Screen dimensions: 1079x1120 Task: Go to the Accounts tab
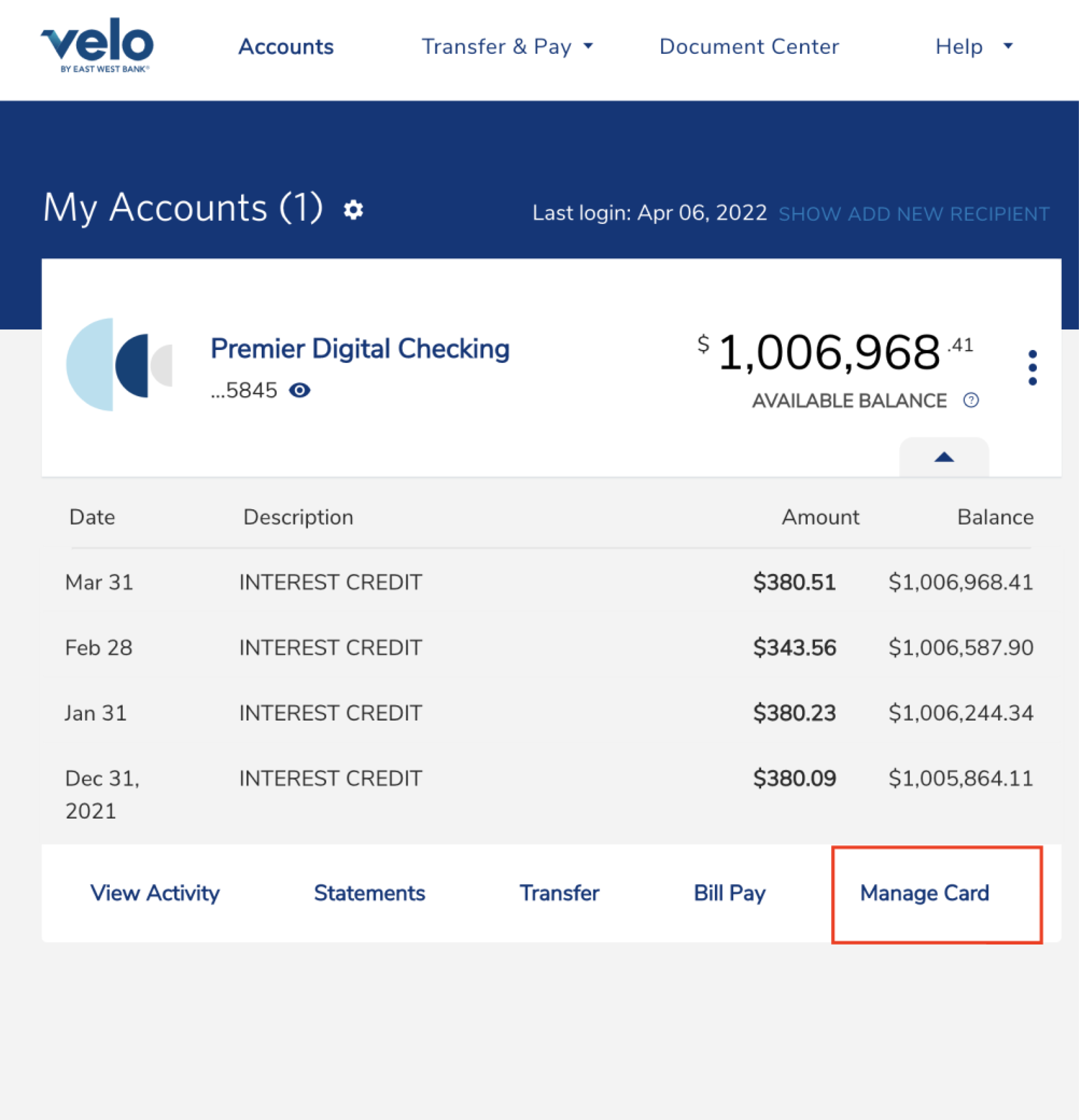(285, 47)
